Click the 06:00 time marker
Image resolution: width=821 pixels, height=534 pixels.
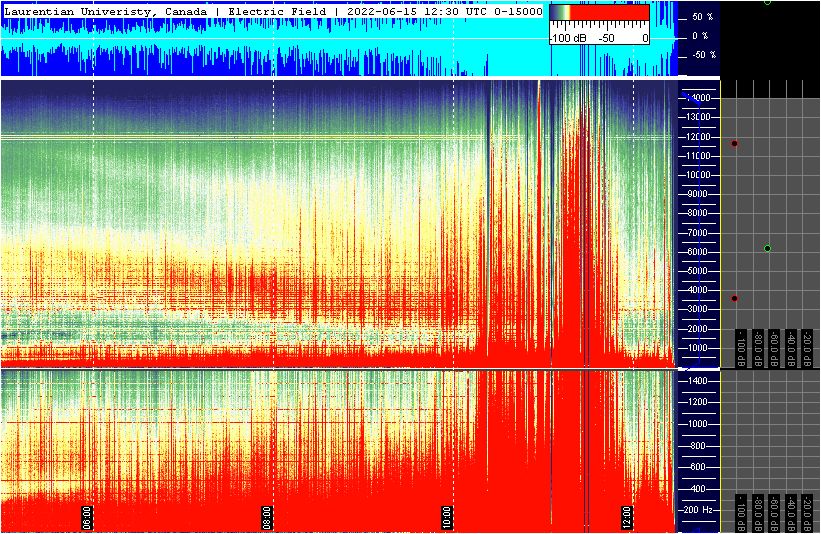(88, 517)
